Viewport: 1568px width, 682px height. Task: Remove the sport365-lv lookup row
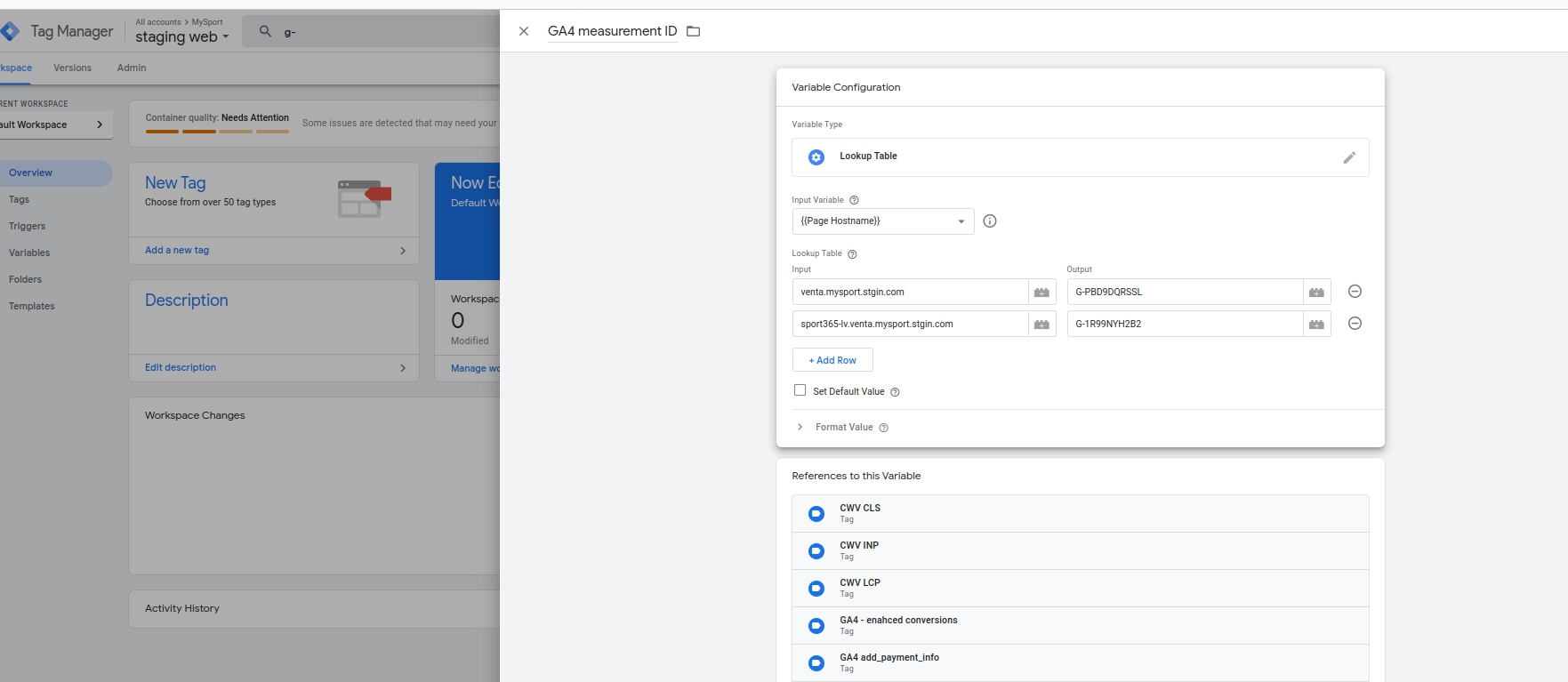pos(1355,324)
